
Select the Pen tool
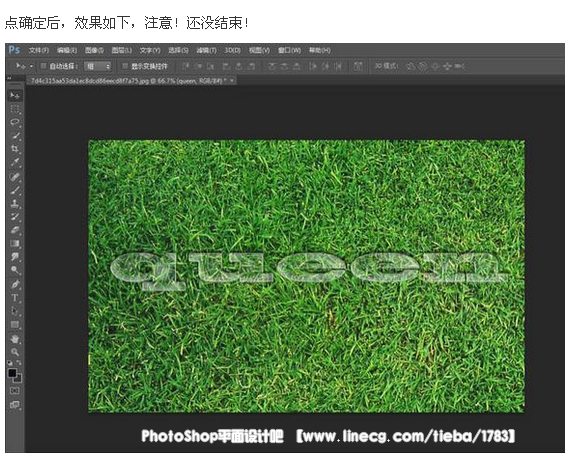(15, 284)
